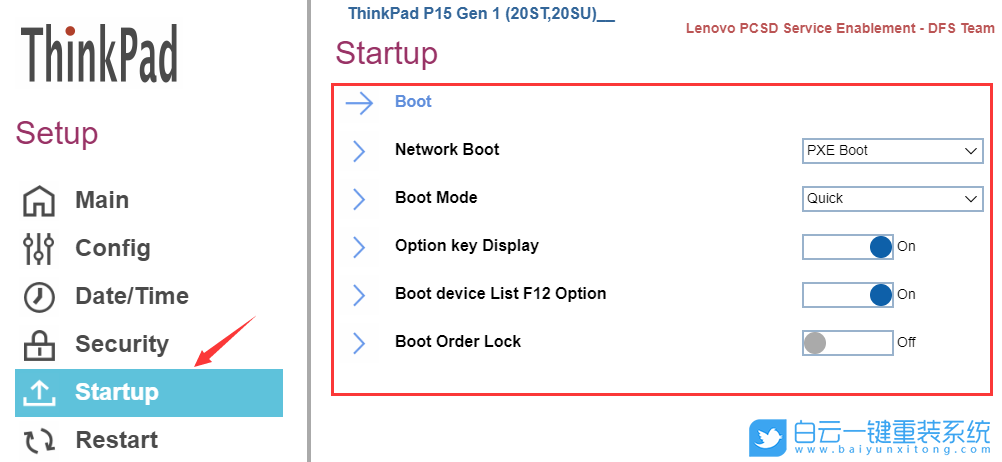Open the Boot link
The height and width of the screenshot is (462, 1002).
(x=413, y=102)
